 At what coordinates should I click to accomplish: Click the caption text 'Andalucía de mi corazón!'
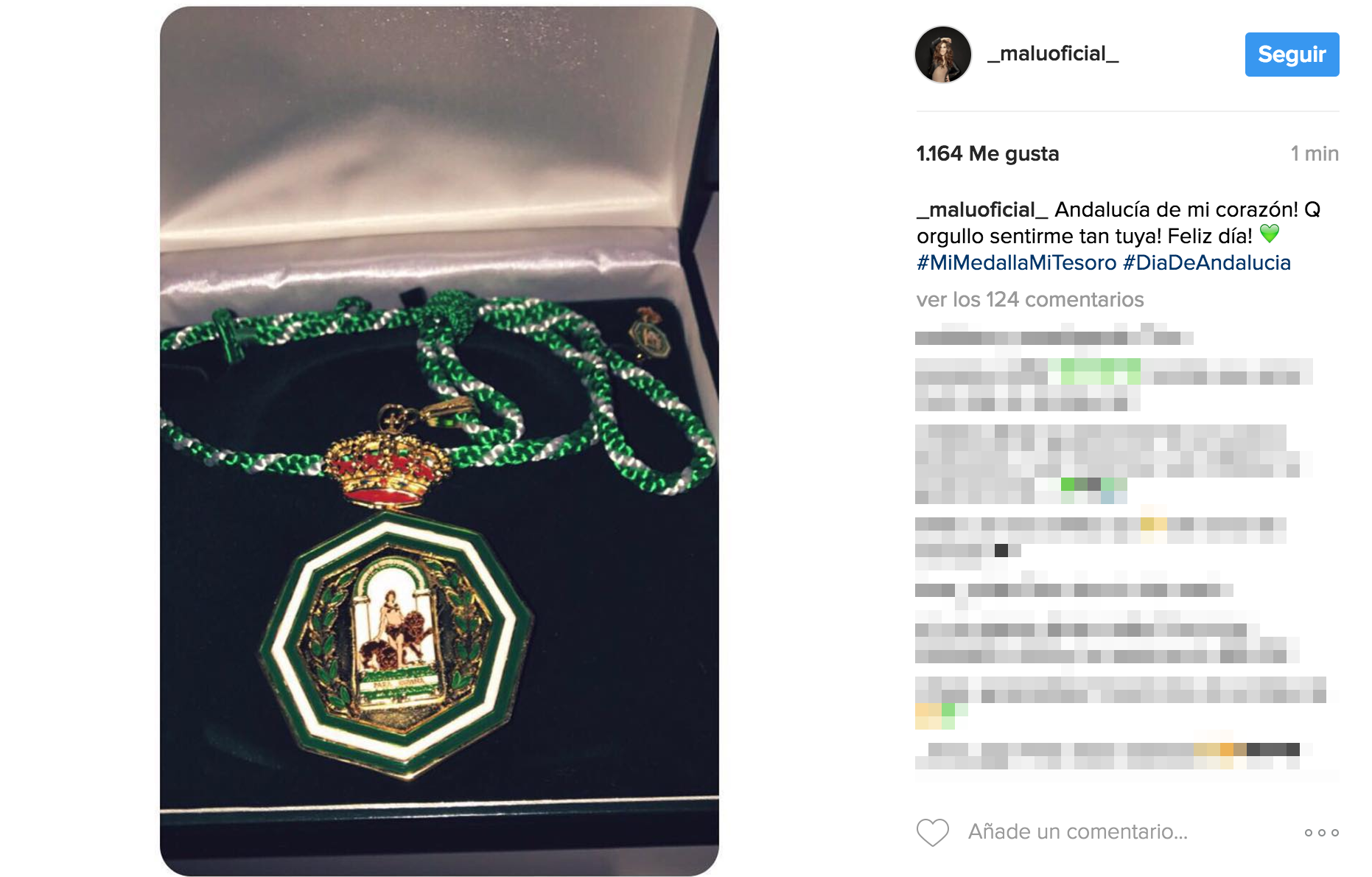coord(1176,210)
